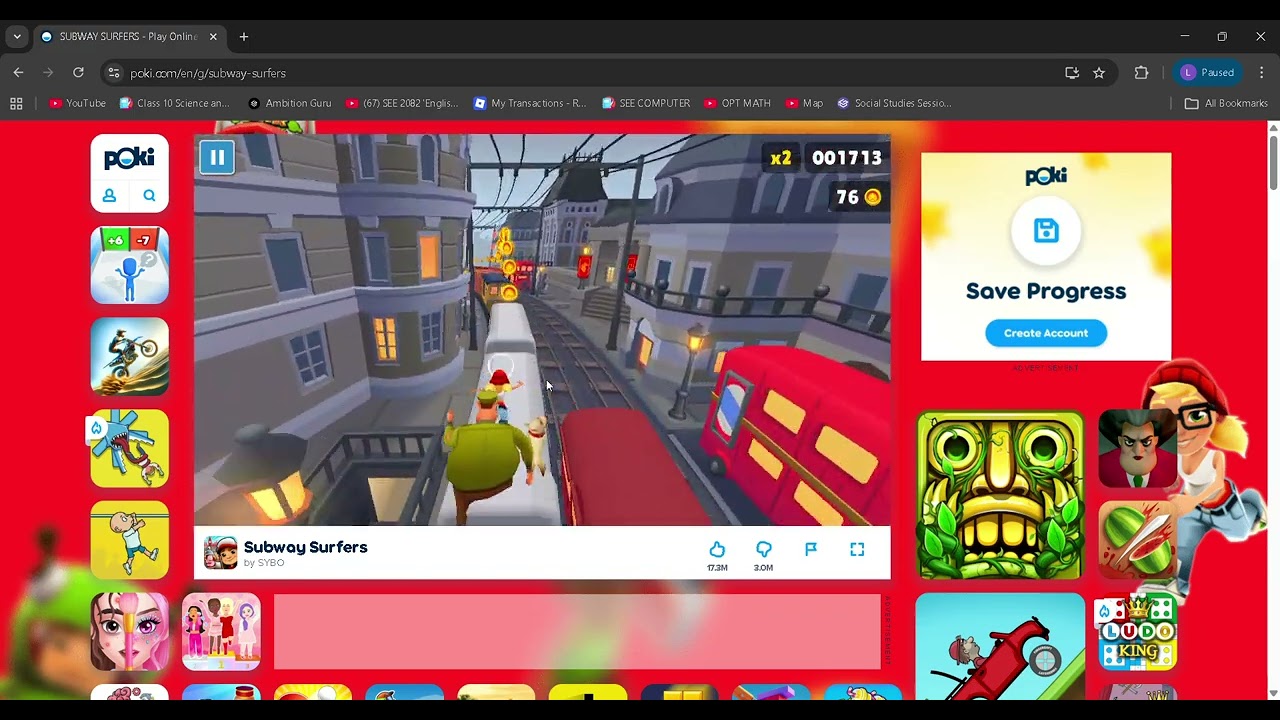
Task: Open the Fruit Ninja game thumbnail
Action: click(1137, 540)
